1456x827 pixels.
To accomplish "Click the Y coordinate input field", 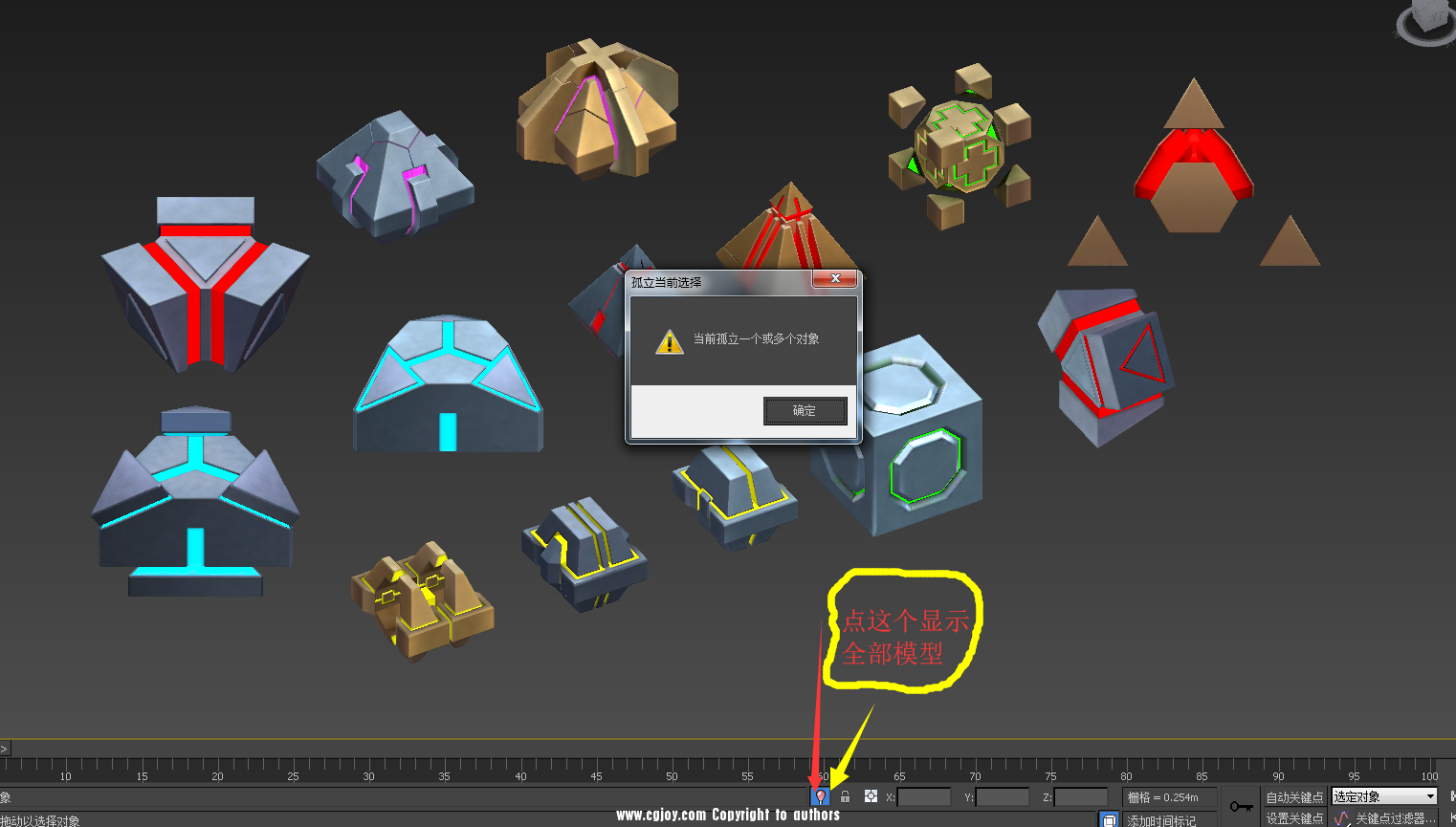I will (x=1002, y=796).
